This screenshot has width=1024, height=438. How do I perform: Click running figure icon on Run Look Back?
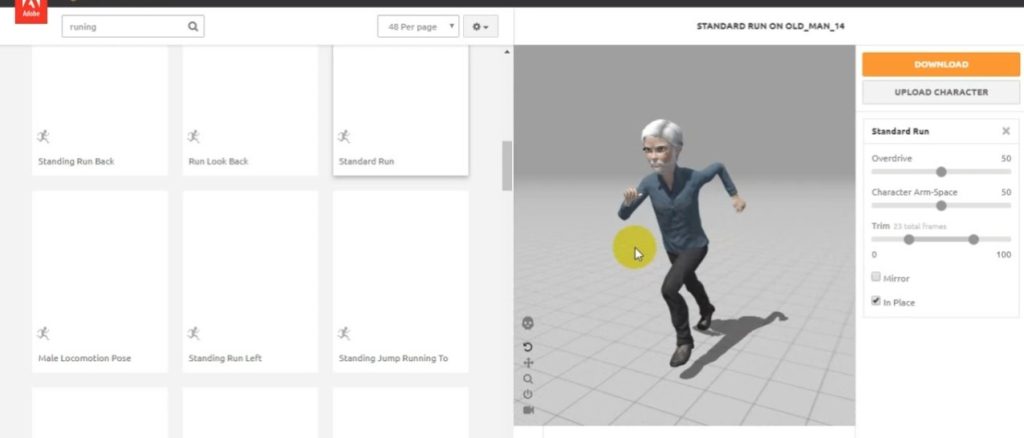coord(193,136)
